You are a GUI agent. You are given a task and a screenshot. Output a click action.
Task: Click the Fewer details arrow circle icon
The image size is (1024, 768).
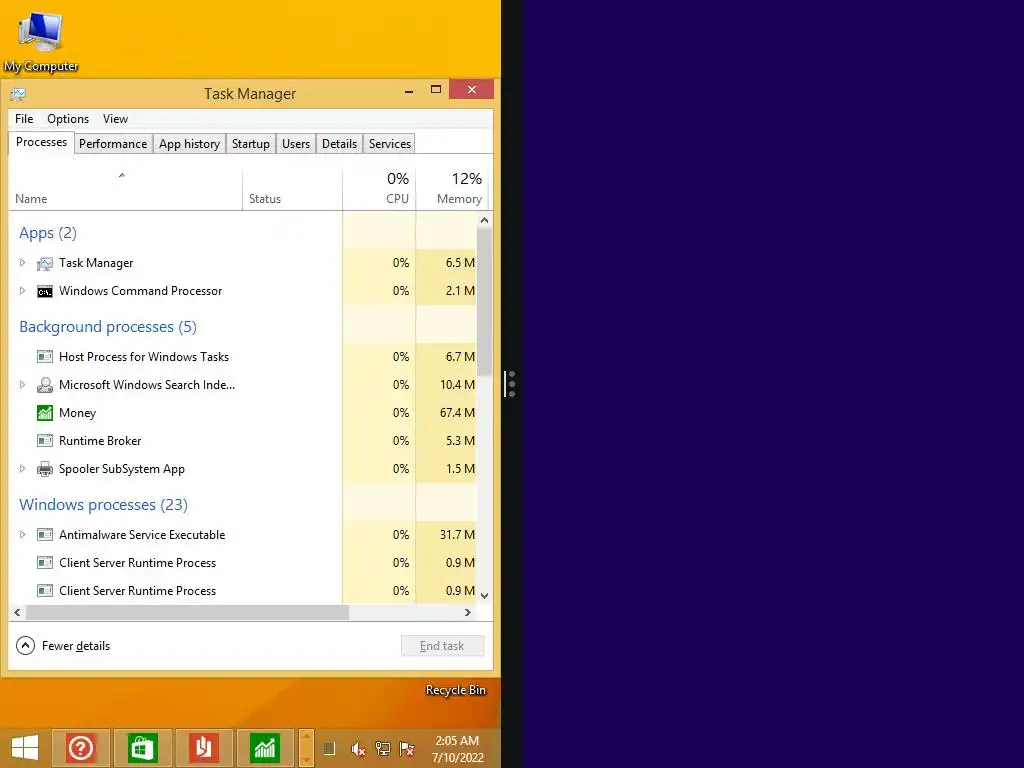[x=25, y=646]
